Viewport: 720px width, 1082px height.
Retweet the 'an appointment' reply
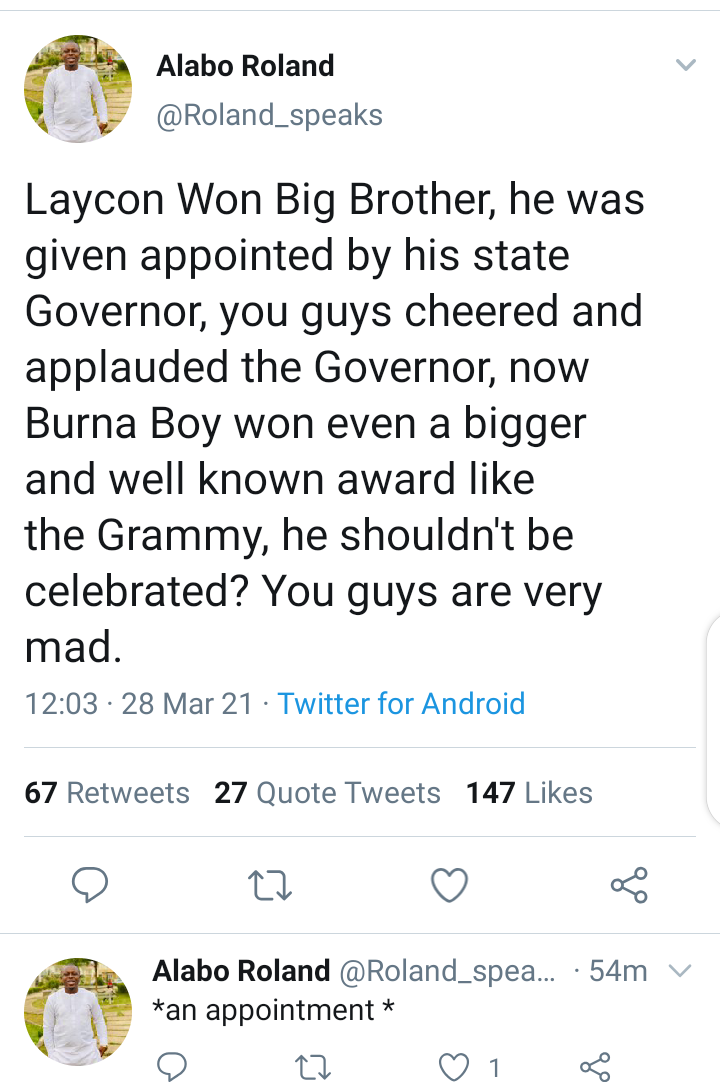315,1066
